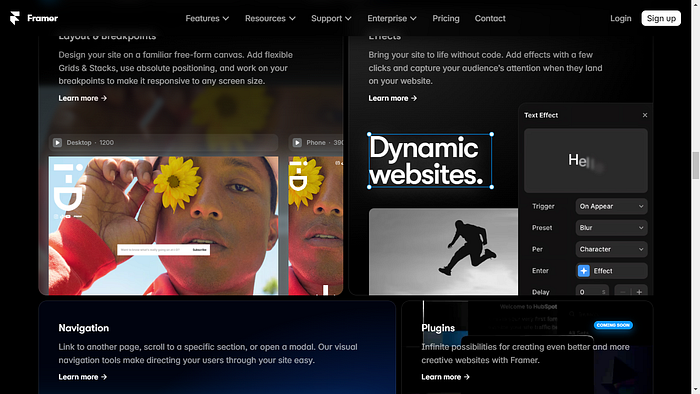
Task: Click the Trigger label
Action: coord(543,206)
